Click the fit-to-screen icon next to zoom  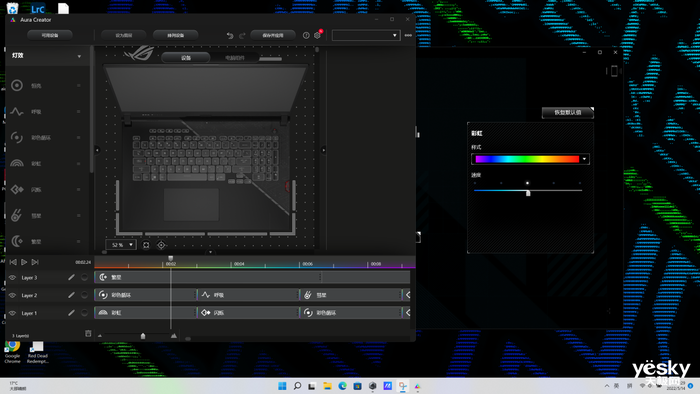[146, 245]
